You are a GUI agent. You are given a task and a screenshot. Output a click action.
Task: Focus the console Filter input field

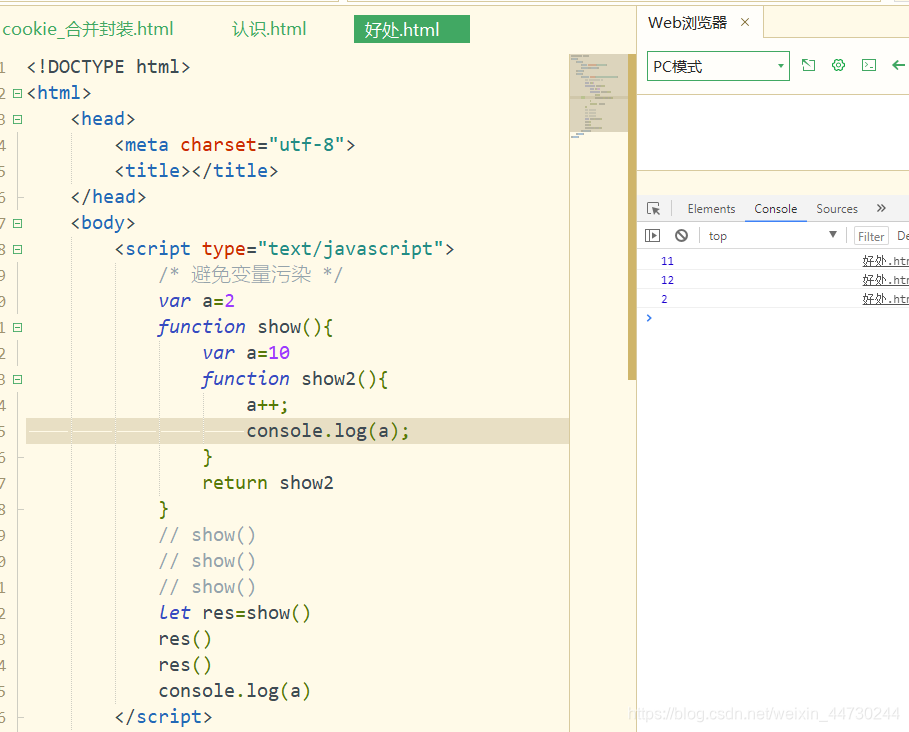coord(871,236)
